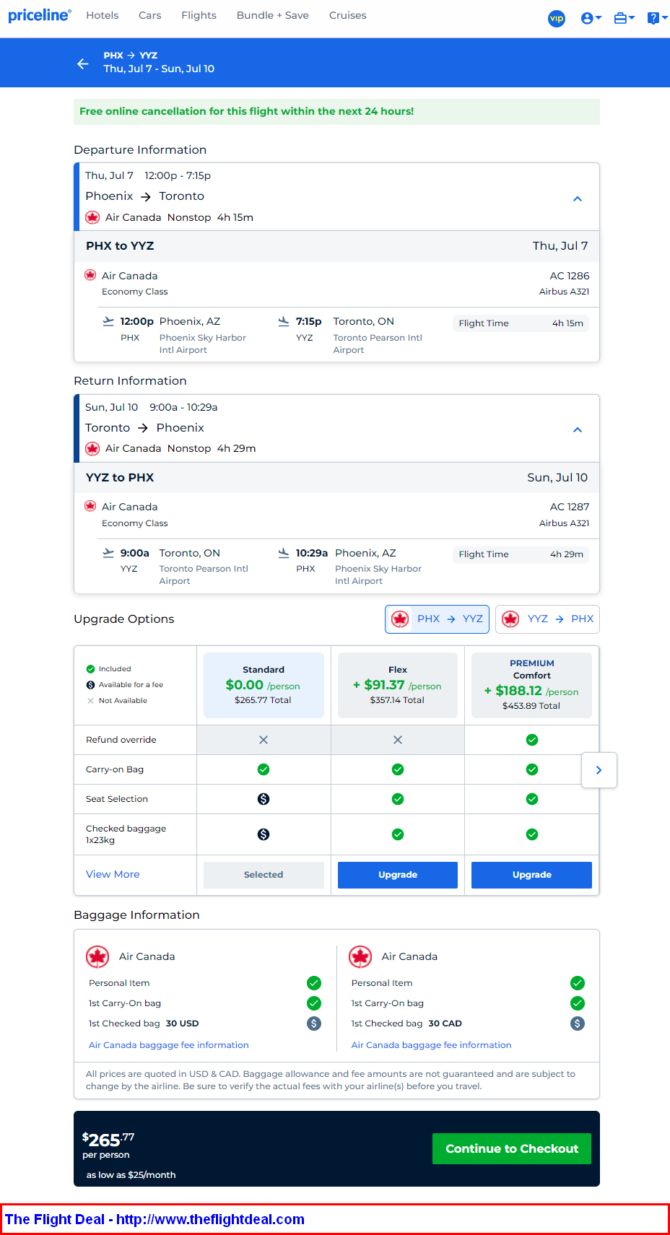Open left Air Canada baggage fee information
The width and height of the screenshot is (670, 1235).
tap(169, 1045)
